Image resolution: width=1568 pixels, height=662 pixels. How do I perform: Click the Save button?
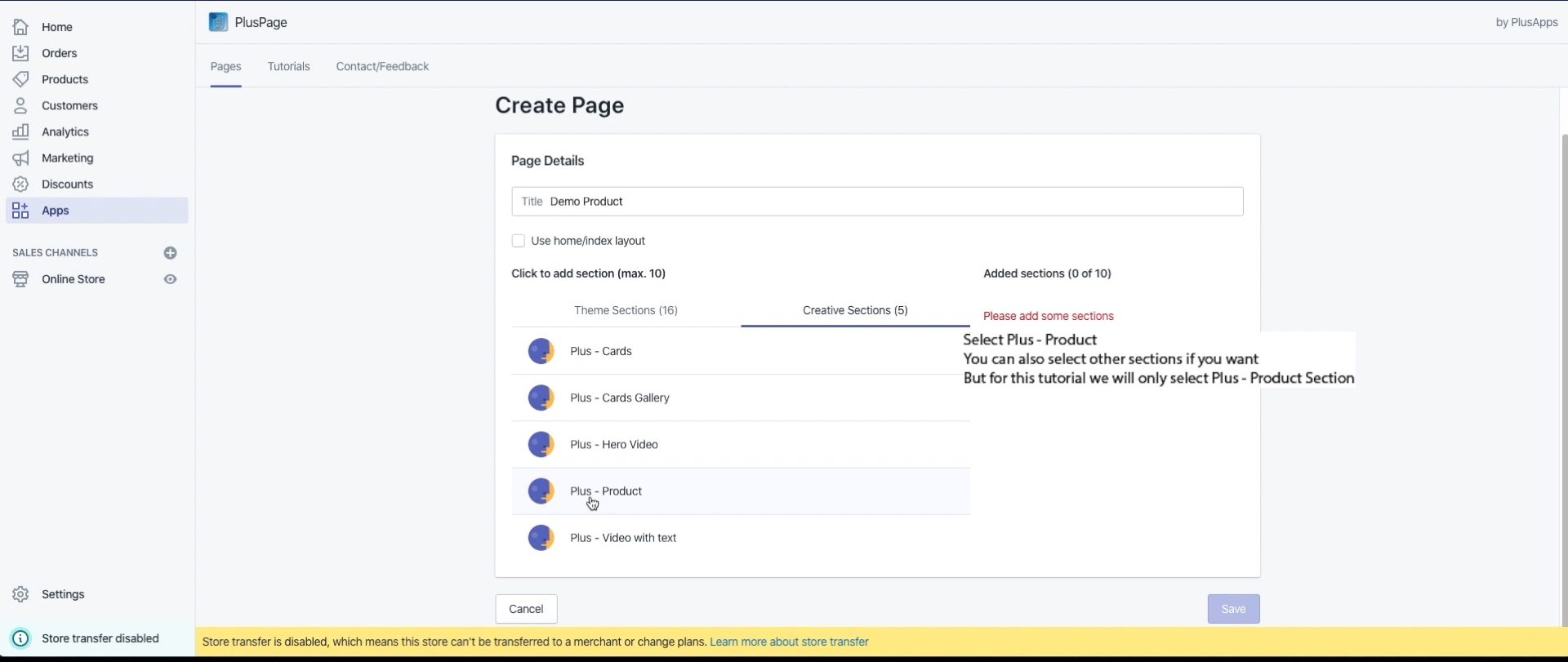click(1233, 609)
